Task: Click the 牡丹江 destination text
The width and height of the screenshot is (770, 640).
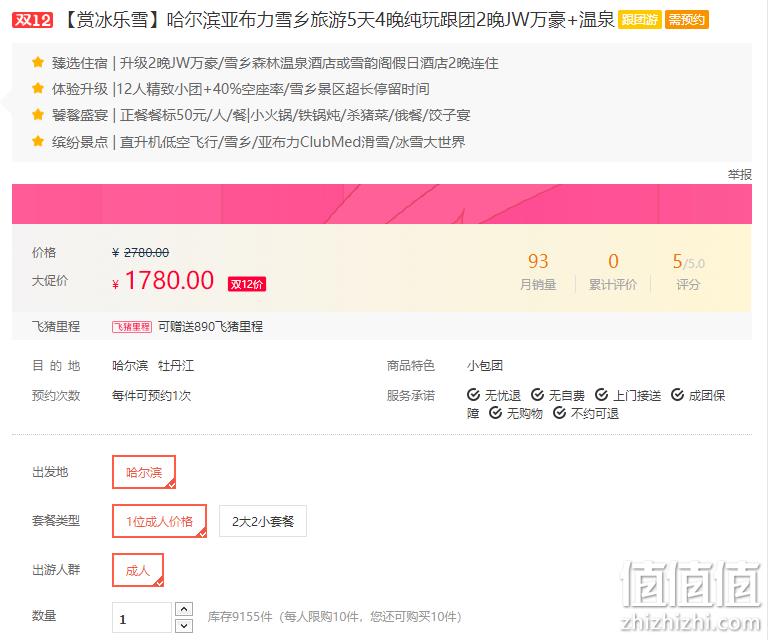Action: tap(176, 365)
